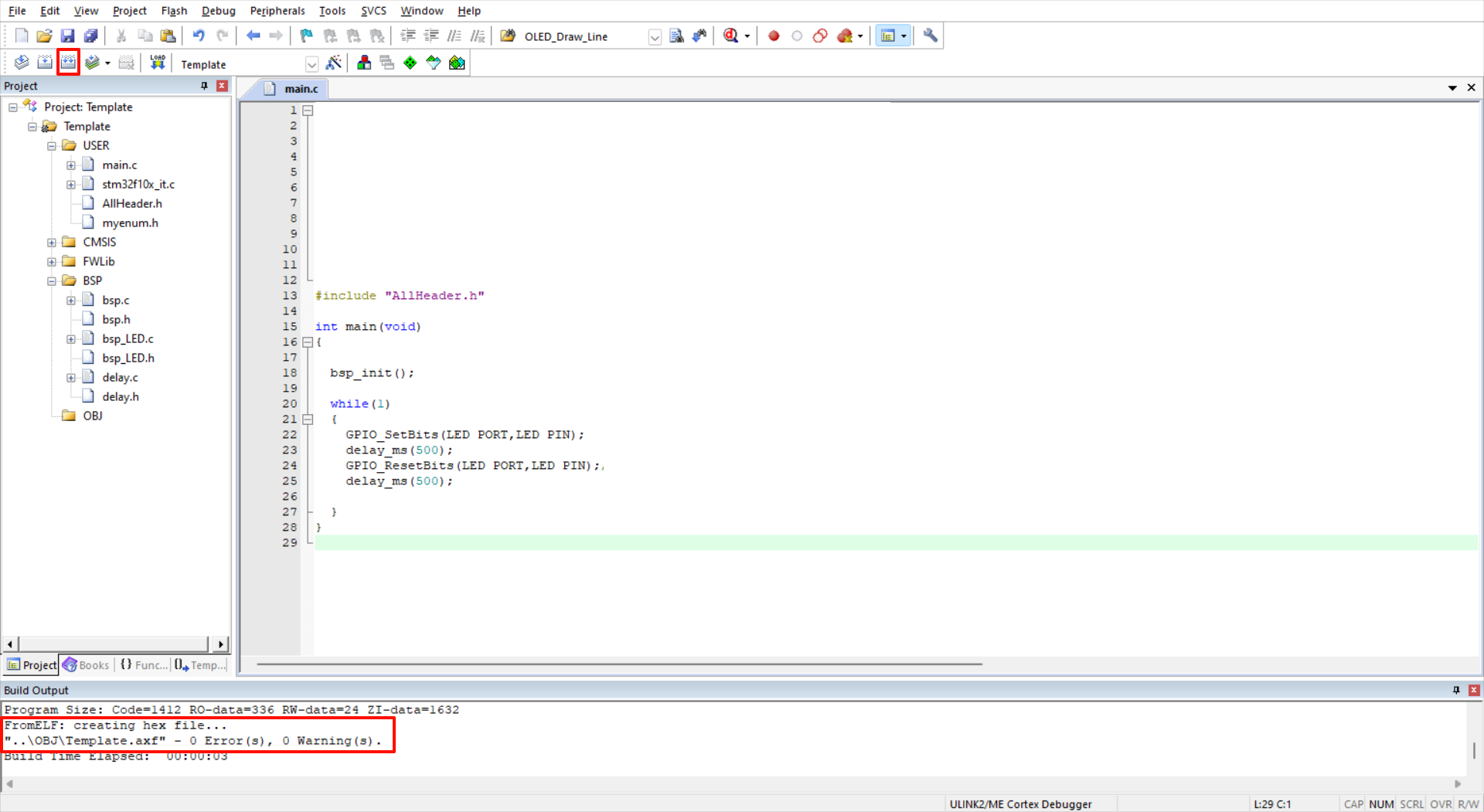Switch to the Books tab

pos(87,665)
